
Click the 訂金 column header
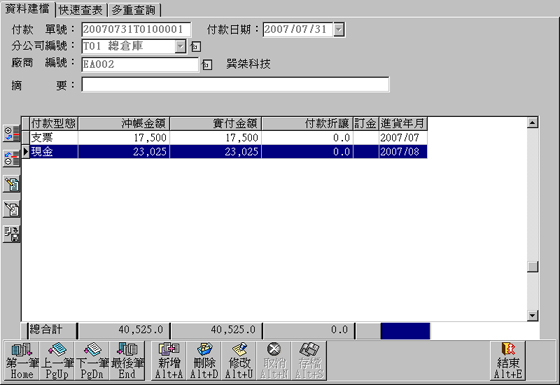pyautogui.click(x=366, y=124)
